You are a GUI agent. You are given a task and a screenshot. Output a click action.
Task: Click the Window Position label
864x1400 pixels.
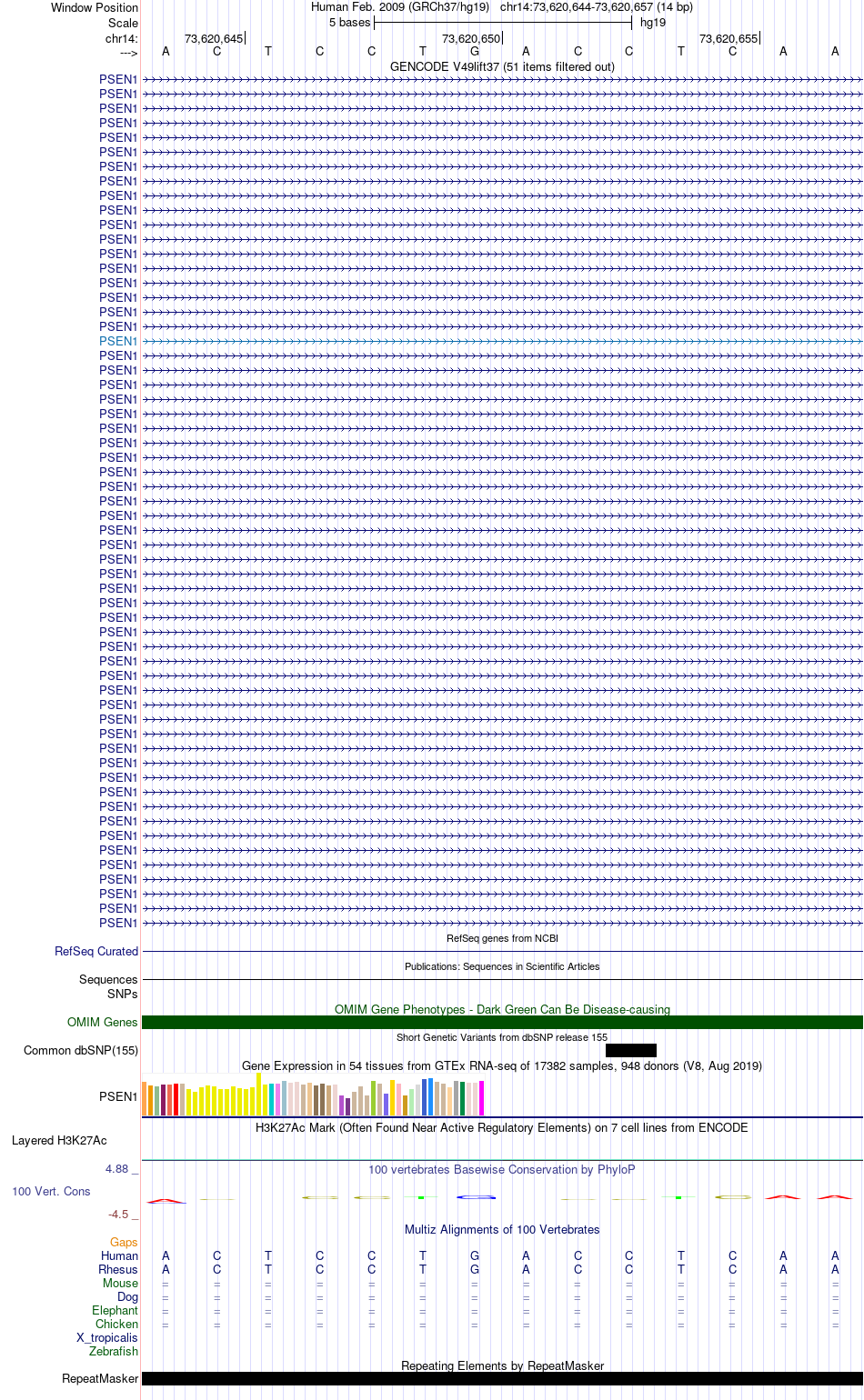(95, 8)
